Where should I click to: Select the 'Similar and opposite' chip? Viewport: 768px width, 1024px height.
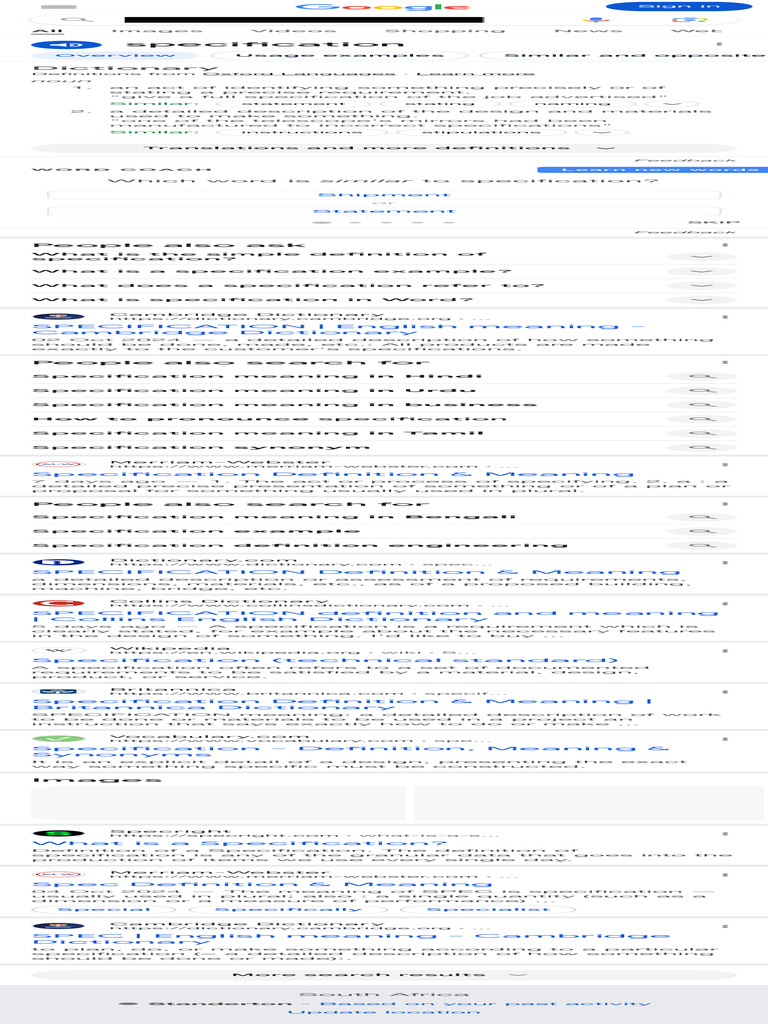624,56
